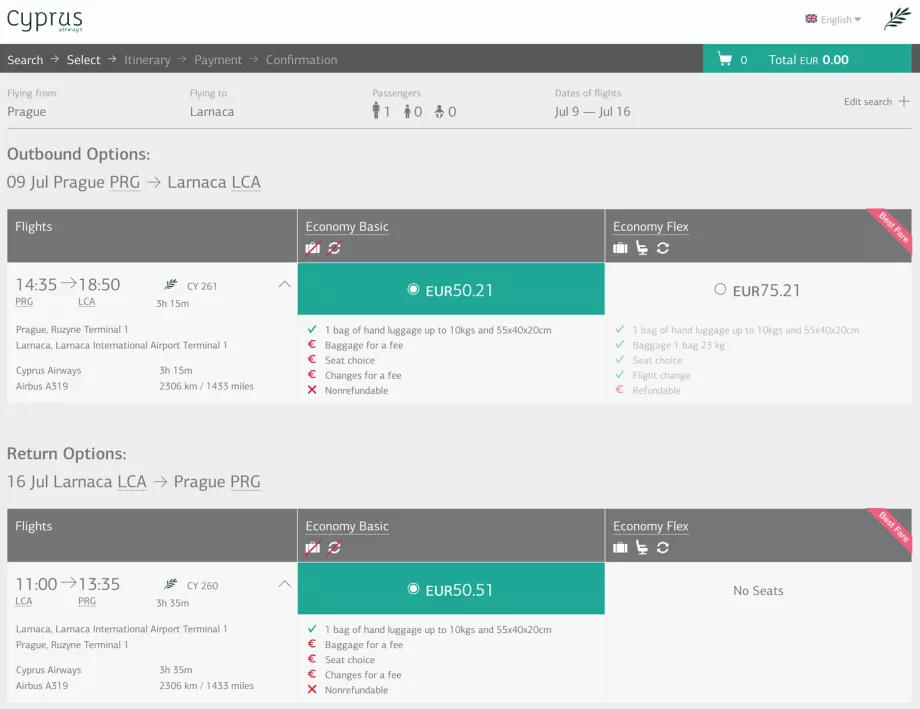Click the outbound Economy Flex header link
Screen dimensions: 920x709
[650, 227]
